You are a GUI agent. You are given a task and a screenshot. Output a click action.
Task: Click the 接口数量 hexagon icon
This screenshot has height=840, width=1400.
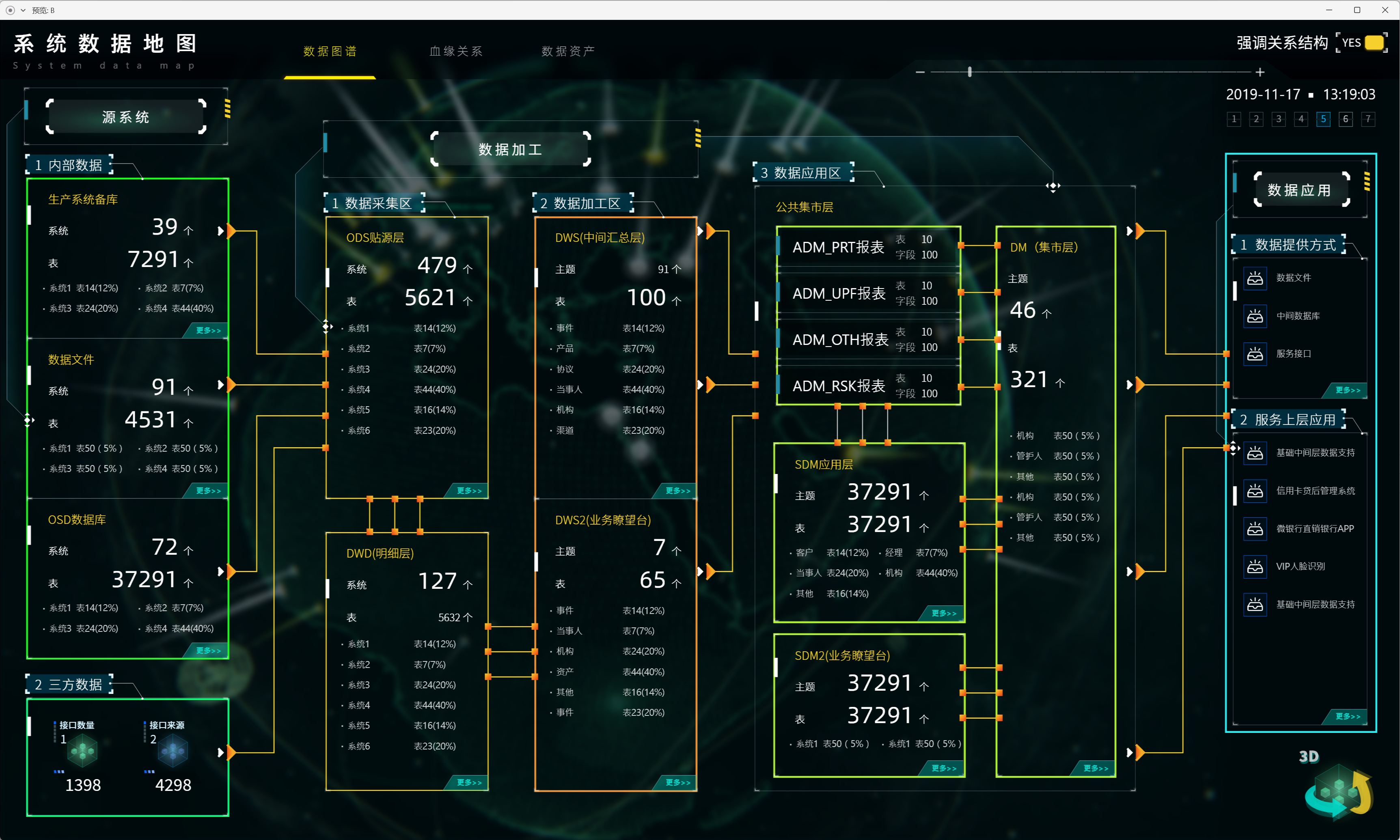click(x=83, y=751)
